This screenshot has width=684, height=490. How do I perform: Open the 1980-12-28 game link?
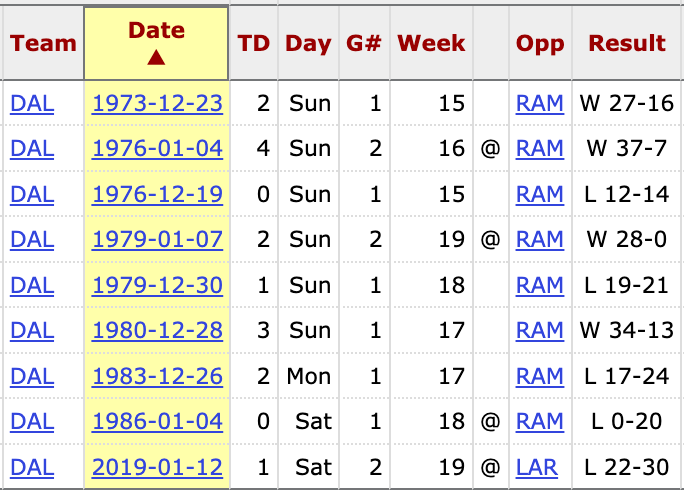pyautogui.click(x=157, y=330)
